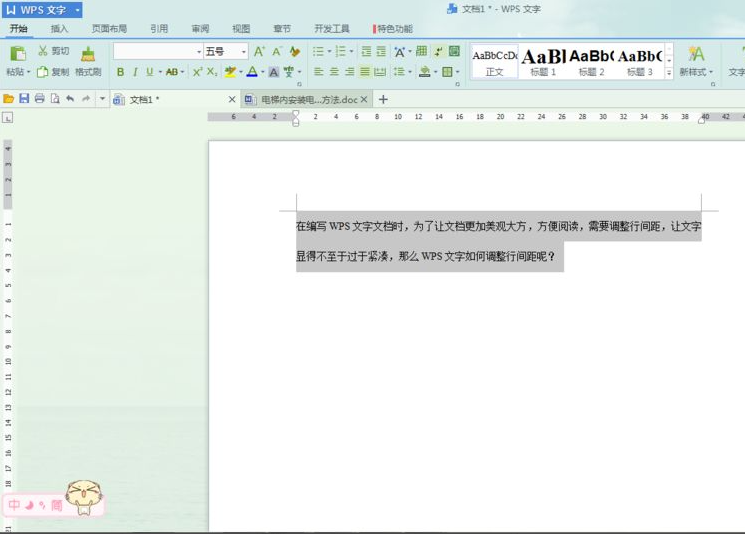Apply the 标题 2 style
The width and height of the screenshot is (745, 534).
pos(592,62)
